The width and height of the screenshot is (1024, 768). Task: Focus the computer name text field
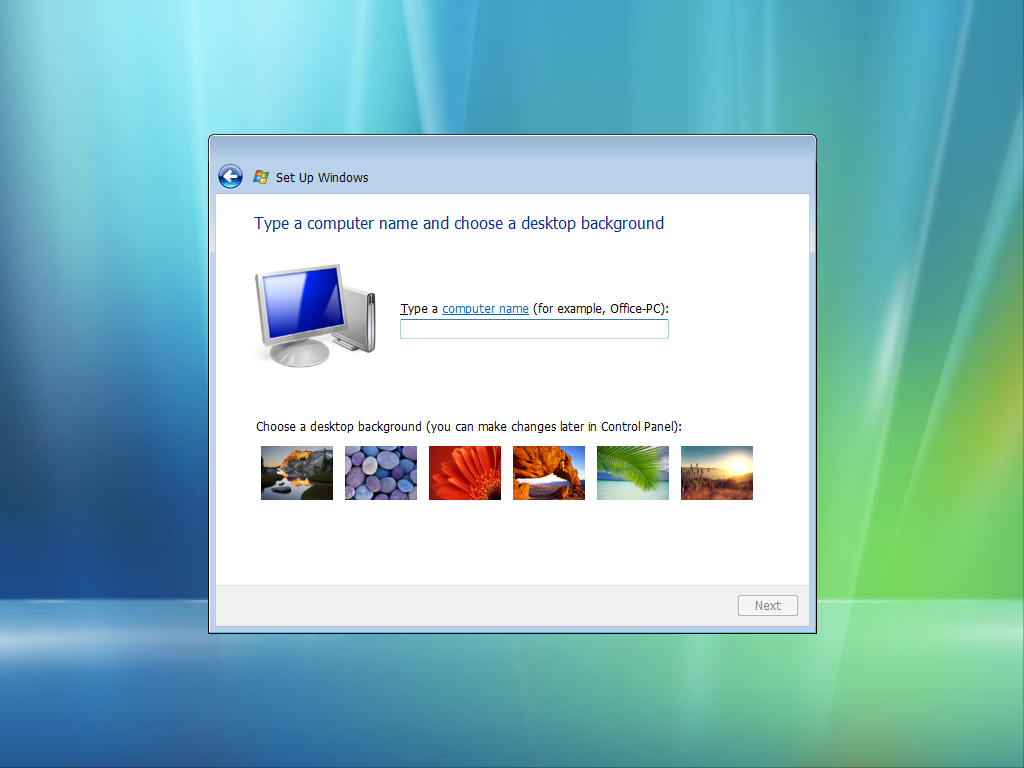[534, 329]
